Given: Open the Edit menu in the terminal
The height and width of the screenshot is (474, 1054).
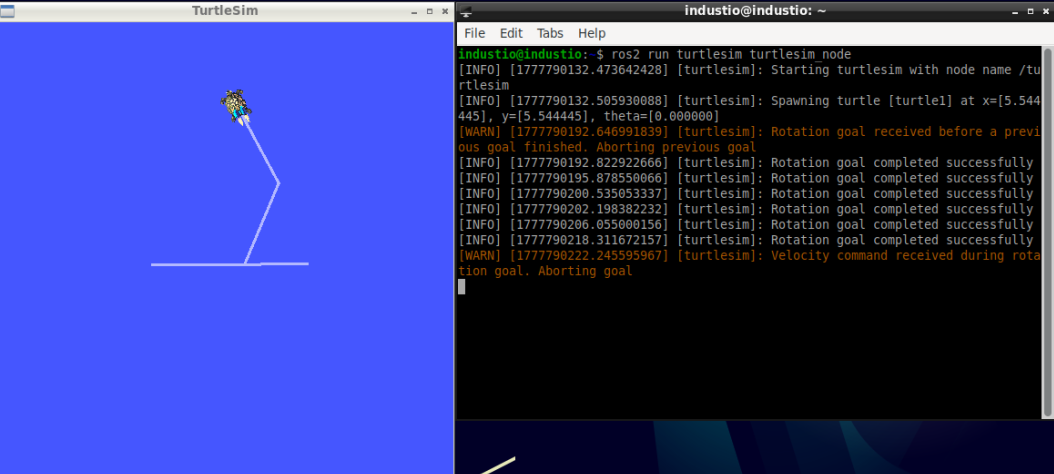Looking at the screenshot, I should (511, 33).
